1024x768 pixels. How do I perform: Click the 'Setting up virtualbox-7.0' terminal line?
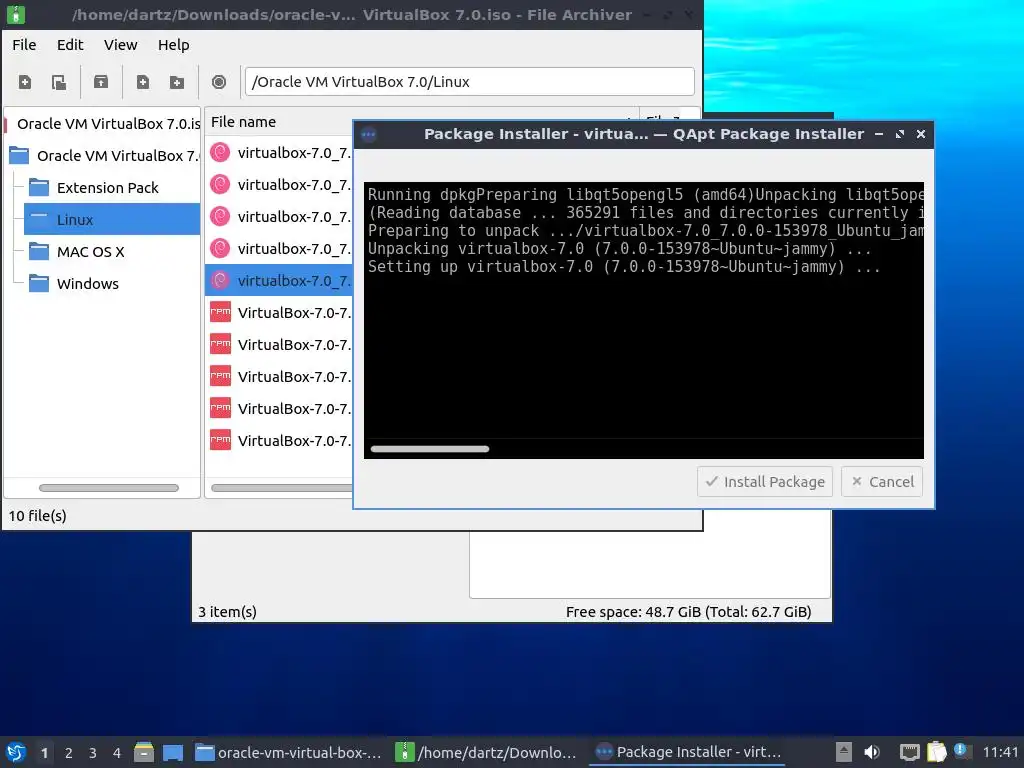tap(624, 266)
